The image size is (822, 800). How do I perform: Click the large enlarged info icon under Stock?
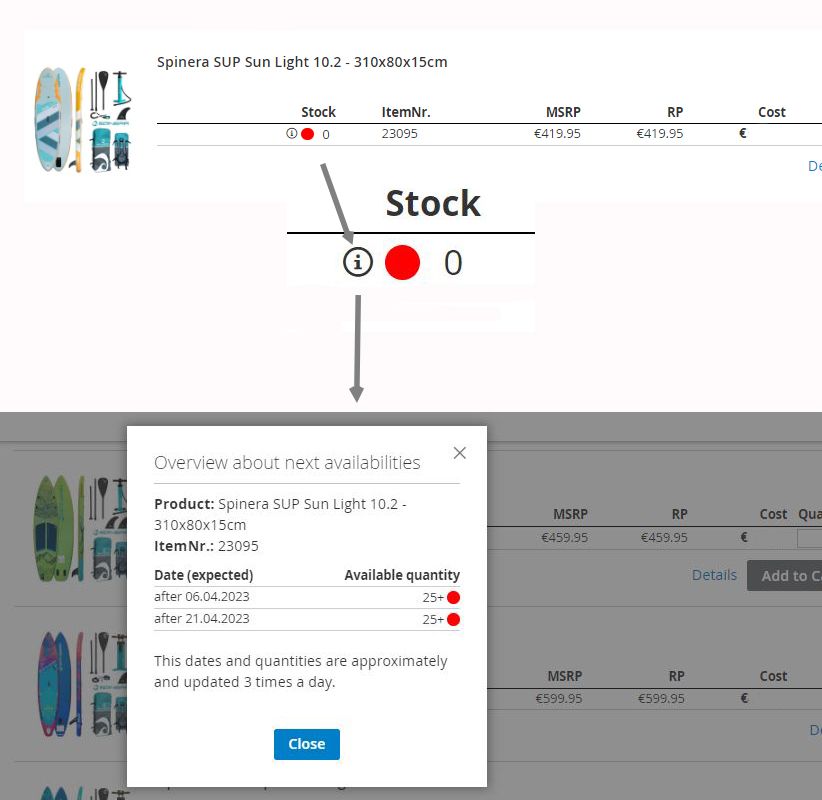358,262
